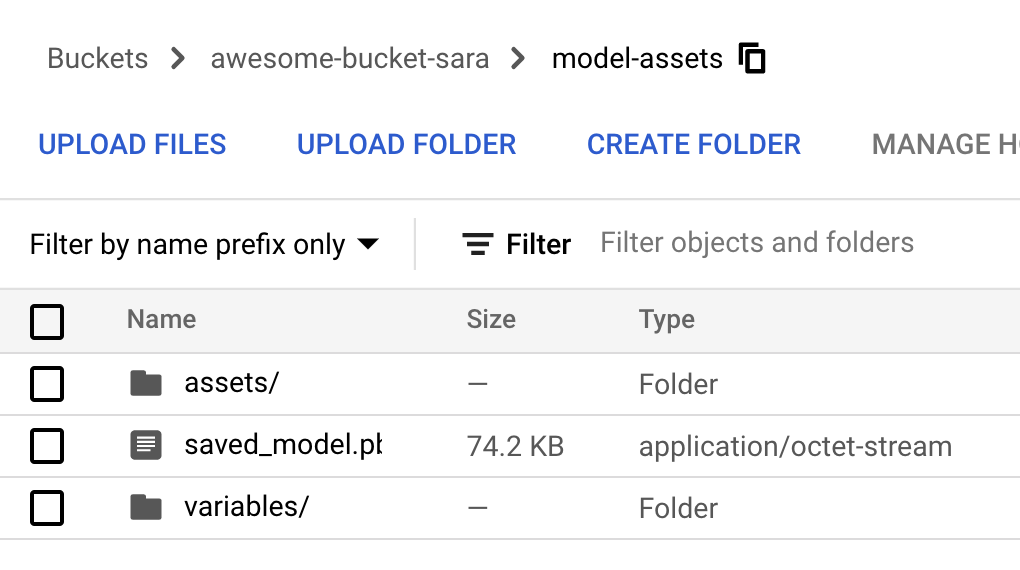
Task: Check the assets/ row checkbox
Action: (x=47, y=383)
